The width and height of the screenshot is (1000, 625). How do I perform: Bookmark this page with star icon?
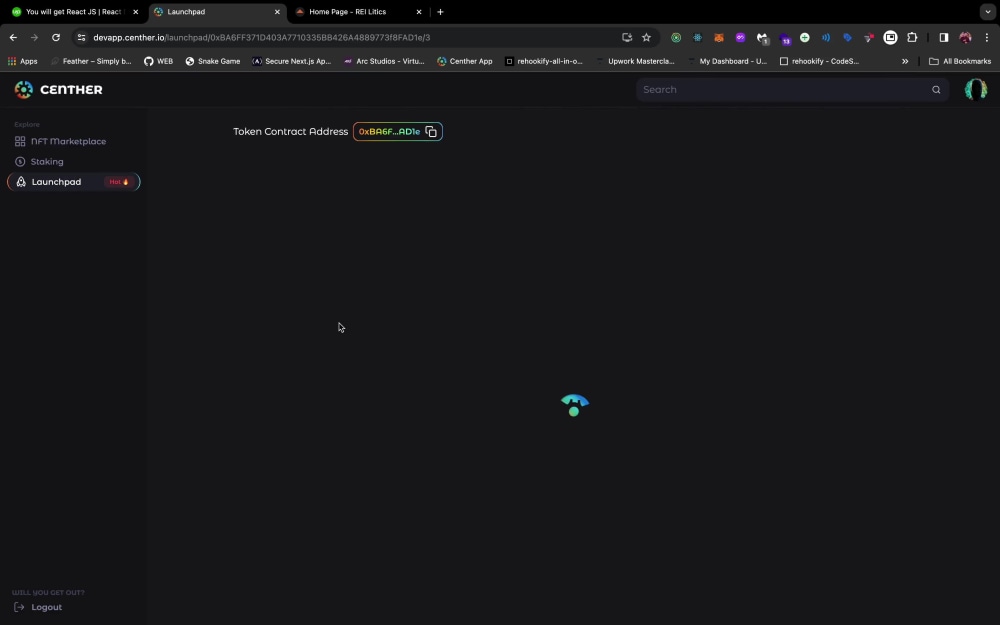(x=646, y=38)
